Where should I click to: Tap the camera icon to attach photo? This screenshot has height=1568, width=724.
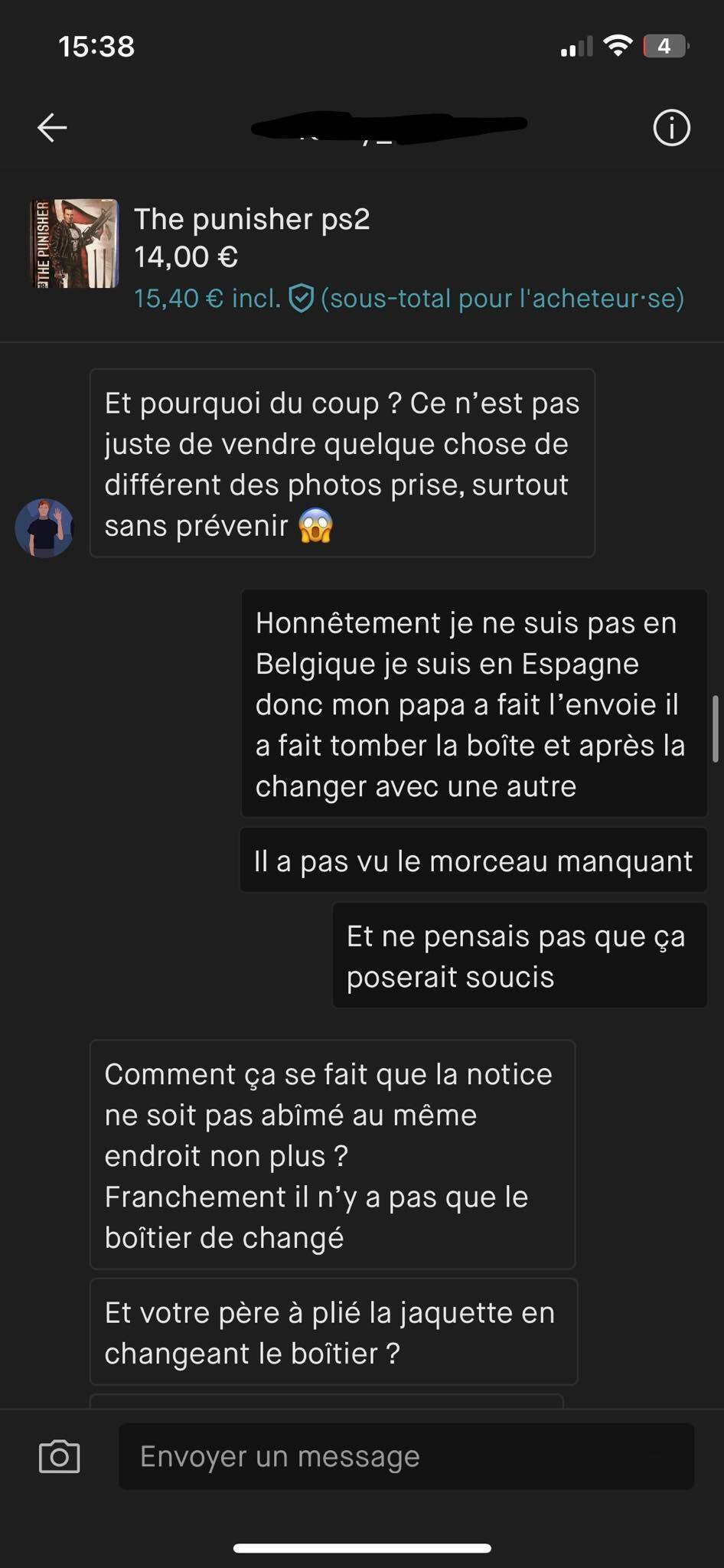59,1456
